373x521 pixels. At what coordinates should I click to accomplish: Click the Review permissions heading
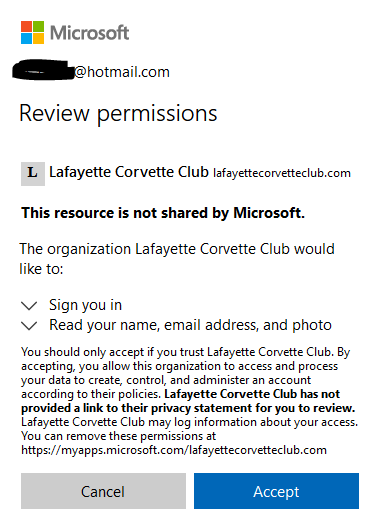point(118,114)
